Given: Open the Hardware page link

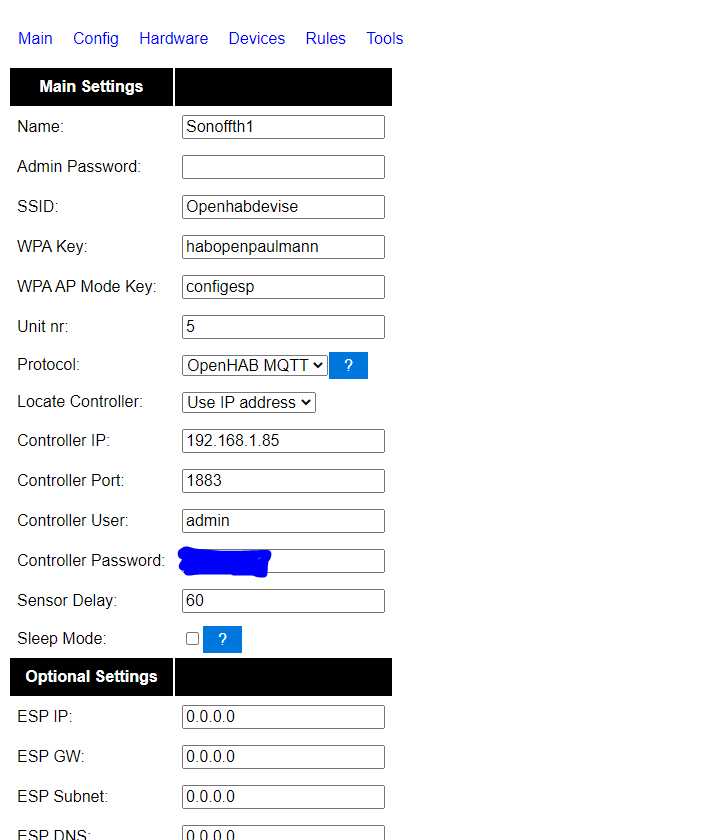Looking at the screenshot, I should [x=174, y=39].
